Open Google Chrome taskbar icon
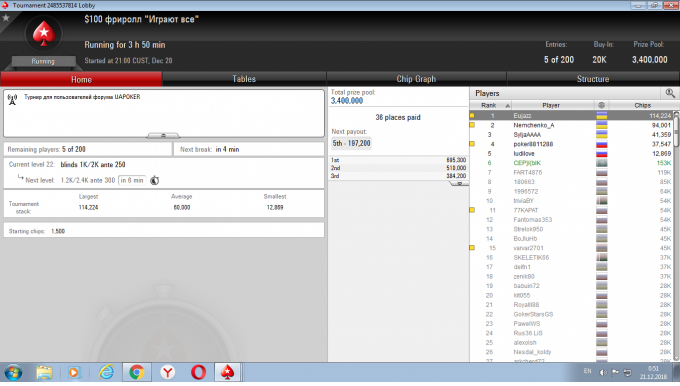 (137, 372)
